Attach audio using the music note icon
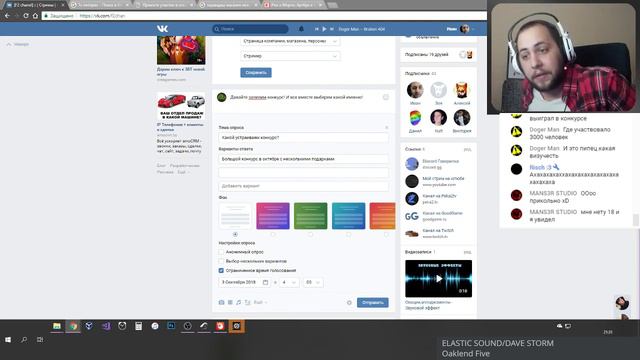This screenshot has width=640, height=360. pos(239,302)
